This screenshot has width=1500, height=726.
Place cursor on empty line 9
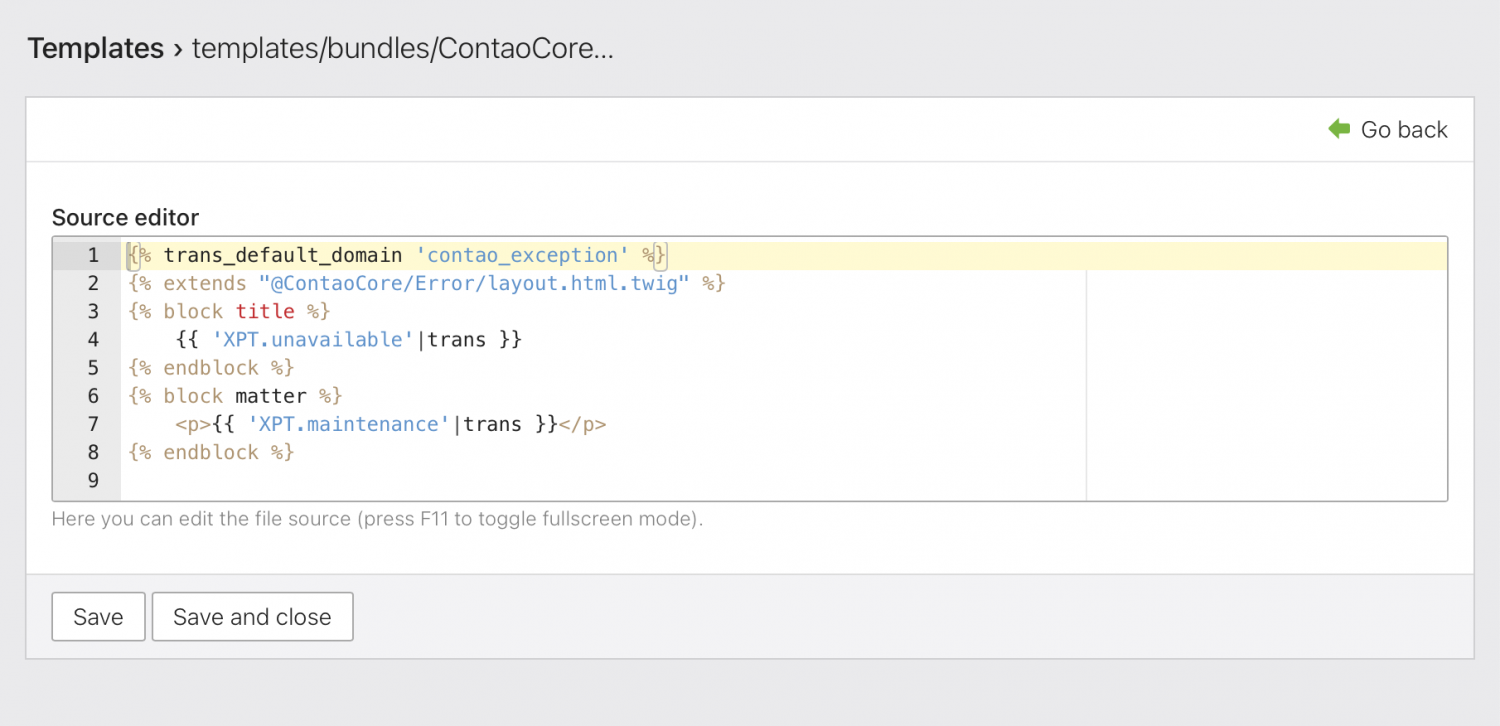coord(400,481)
